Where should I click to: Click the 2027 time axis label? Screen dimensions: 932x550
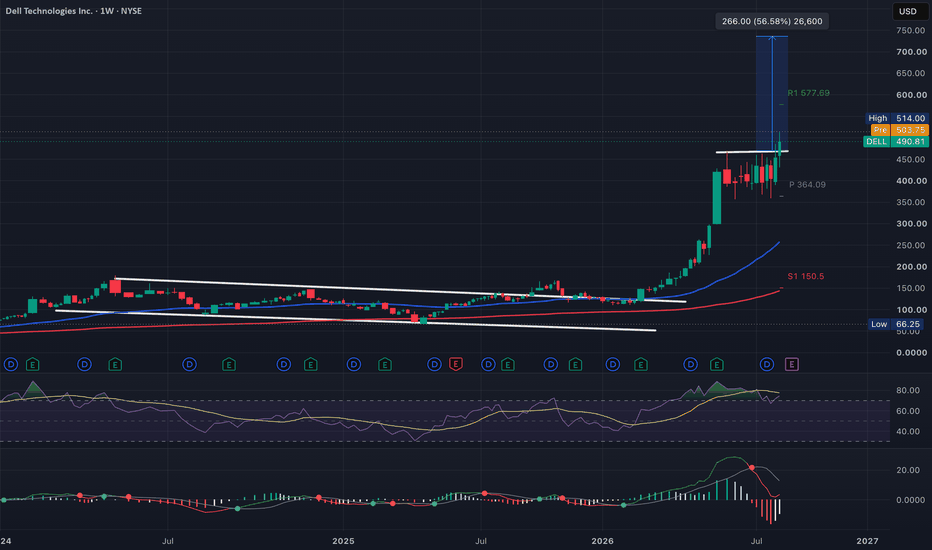coord(867,541)
